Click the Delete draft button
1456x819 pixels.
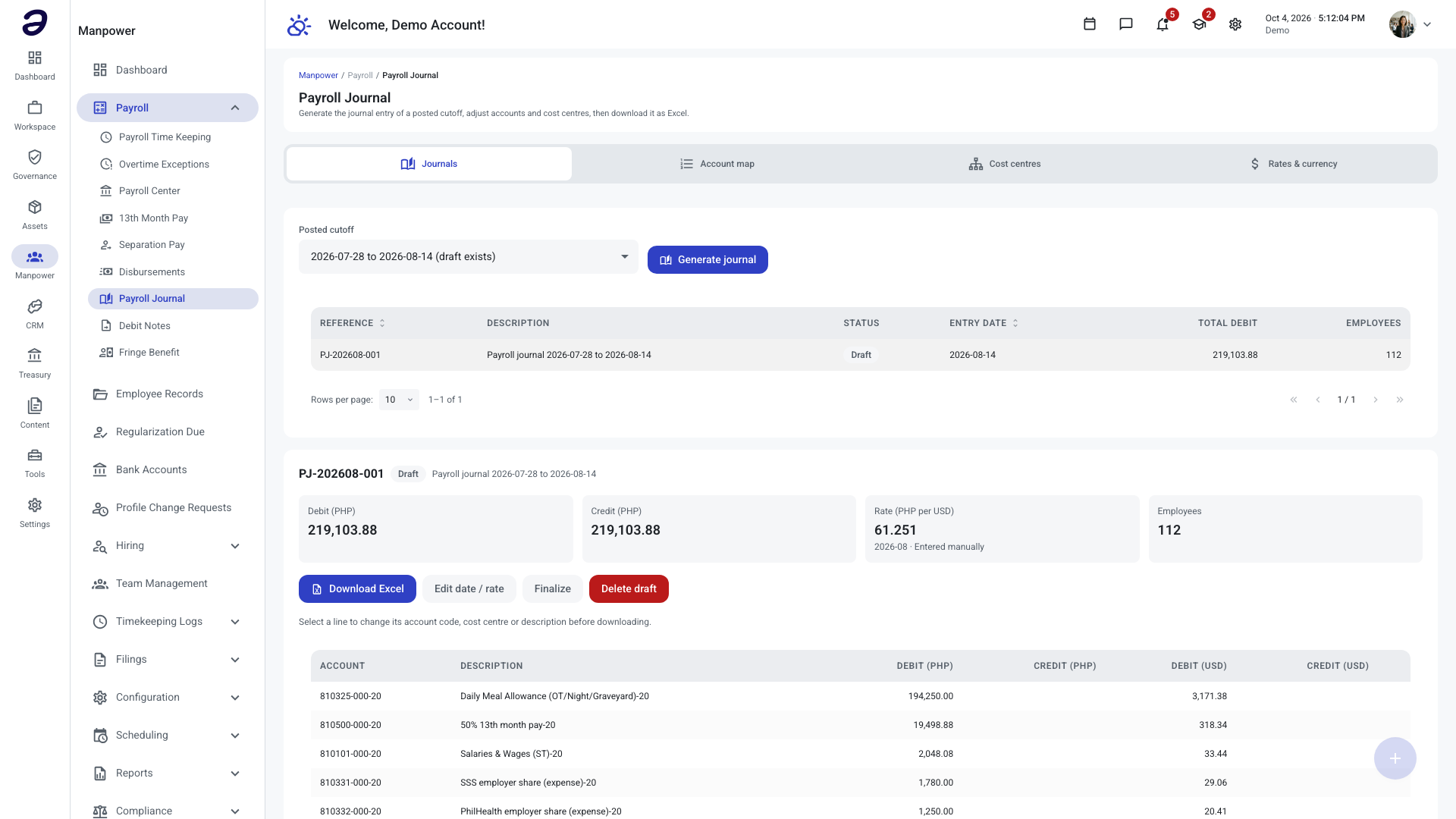pyautogui.click(x=629, y=589)
